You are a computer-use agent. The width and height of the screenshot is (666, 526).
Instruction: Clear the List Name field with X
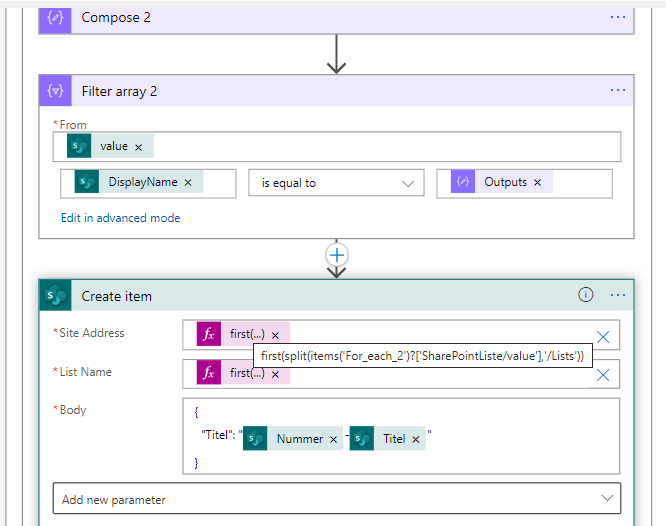click(603, 375)
